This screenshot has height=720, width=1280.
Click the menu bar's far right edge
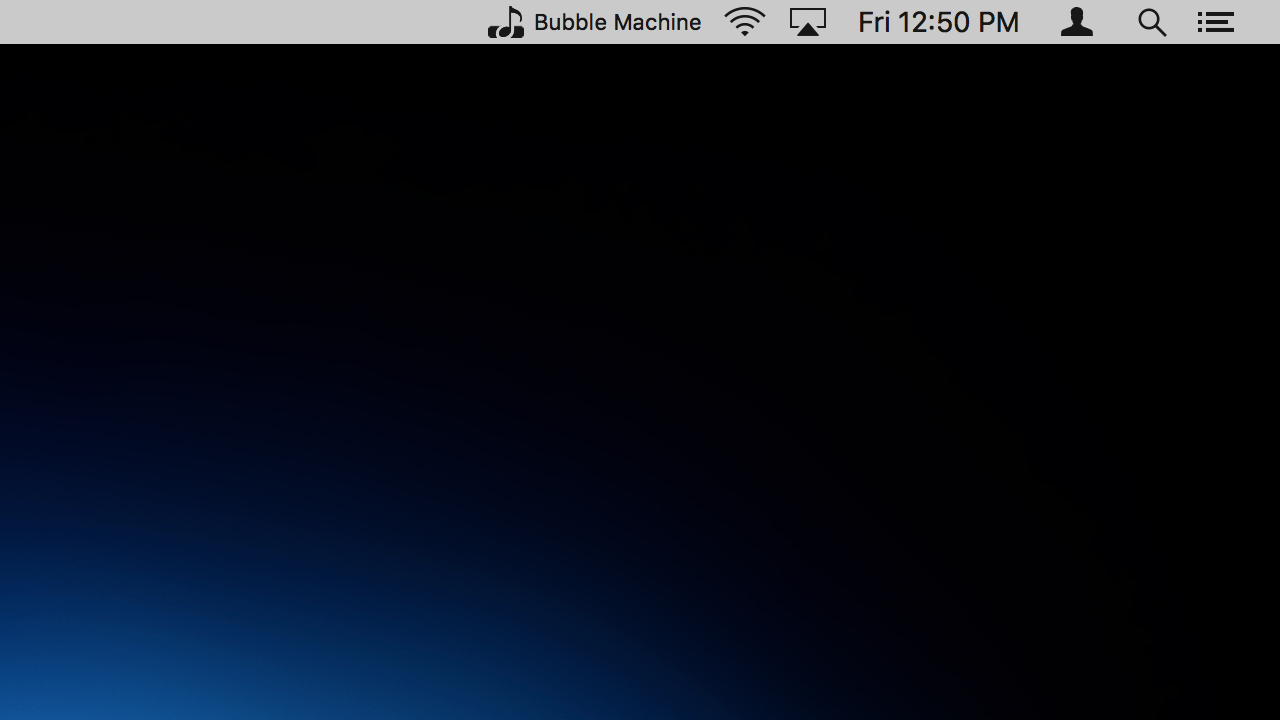[x=1264, y=22]
